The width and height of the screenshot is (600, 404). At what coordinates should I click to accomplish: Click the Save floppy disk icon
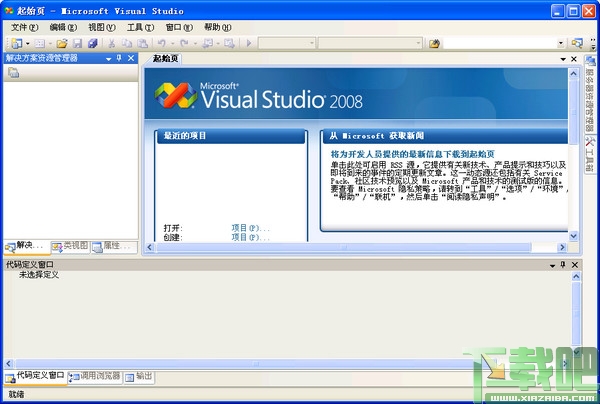tap(77, 43)
